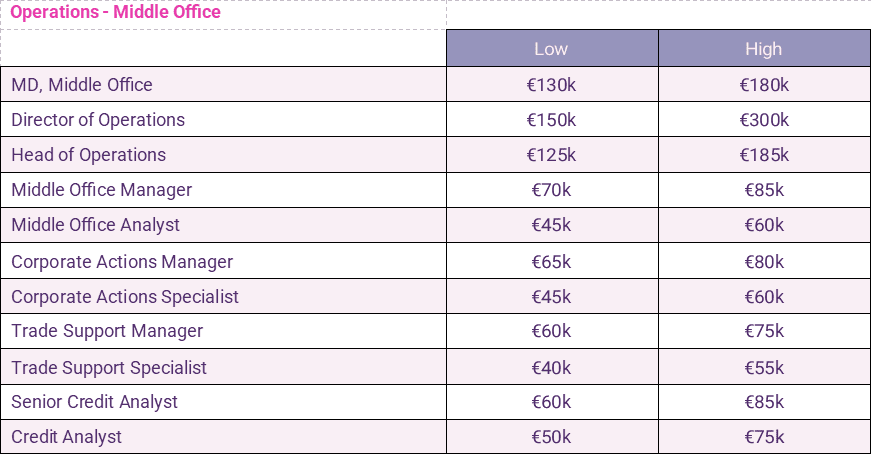This screenshot has width=871, height=454.
Task: Click the Corporate Actions Specialist label
Action: 125,297
